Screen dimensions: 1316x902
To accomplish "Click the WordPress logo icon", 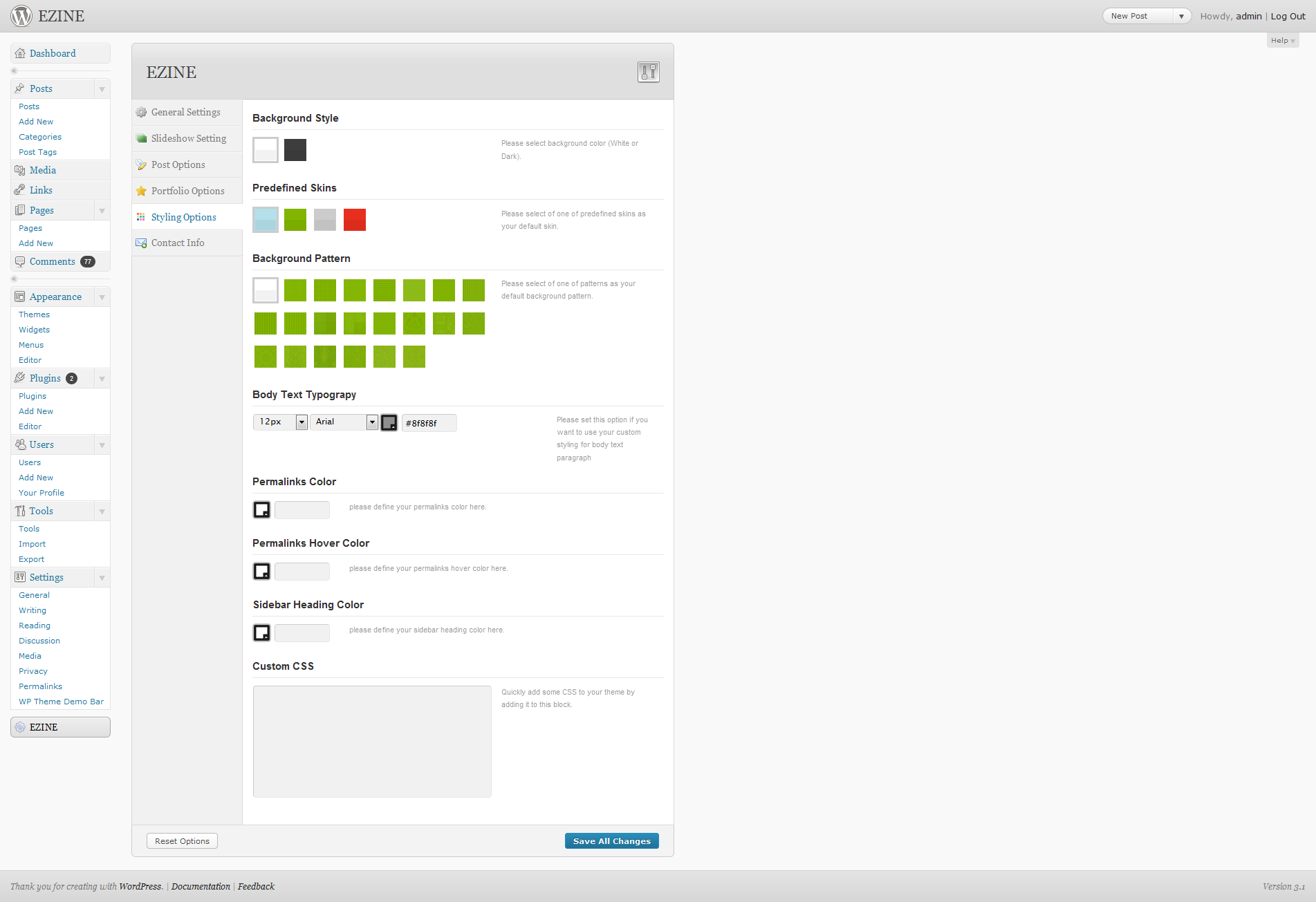I will (21, 16).
